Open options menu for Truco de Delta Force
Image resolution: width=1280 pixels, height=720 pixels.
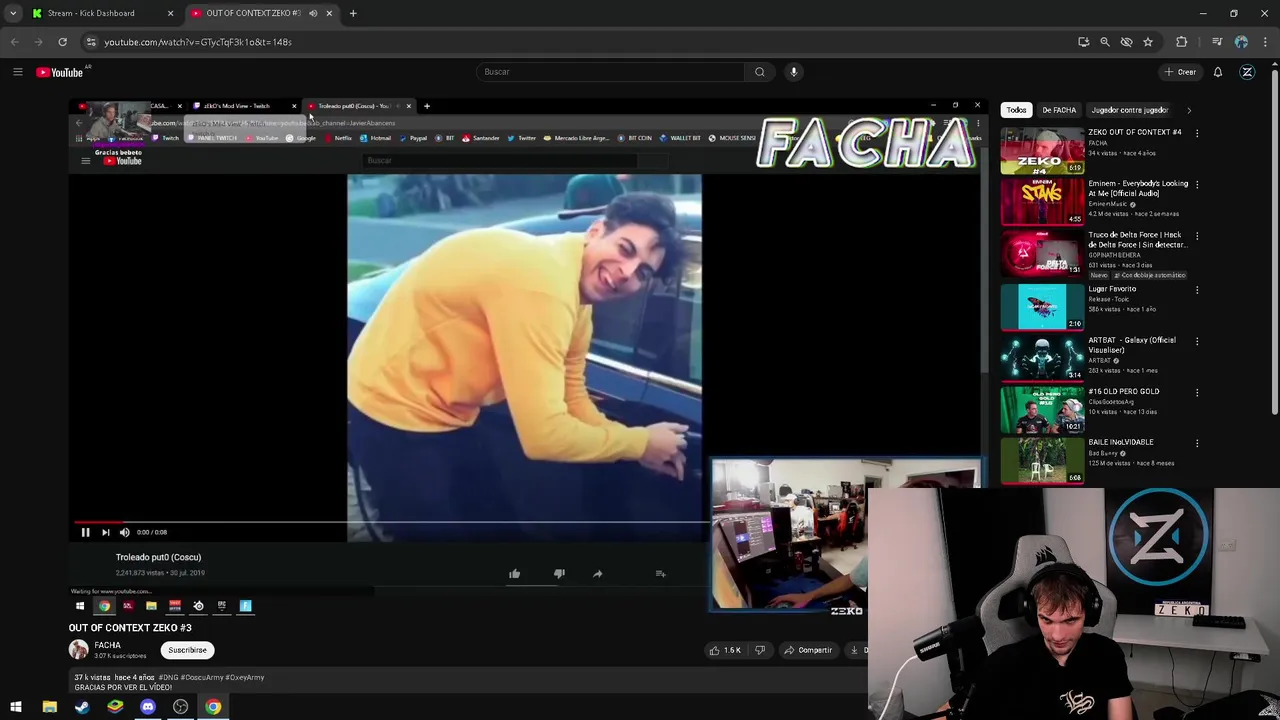[x=1197, y=236]
